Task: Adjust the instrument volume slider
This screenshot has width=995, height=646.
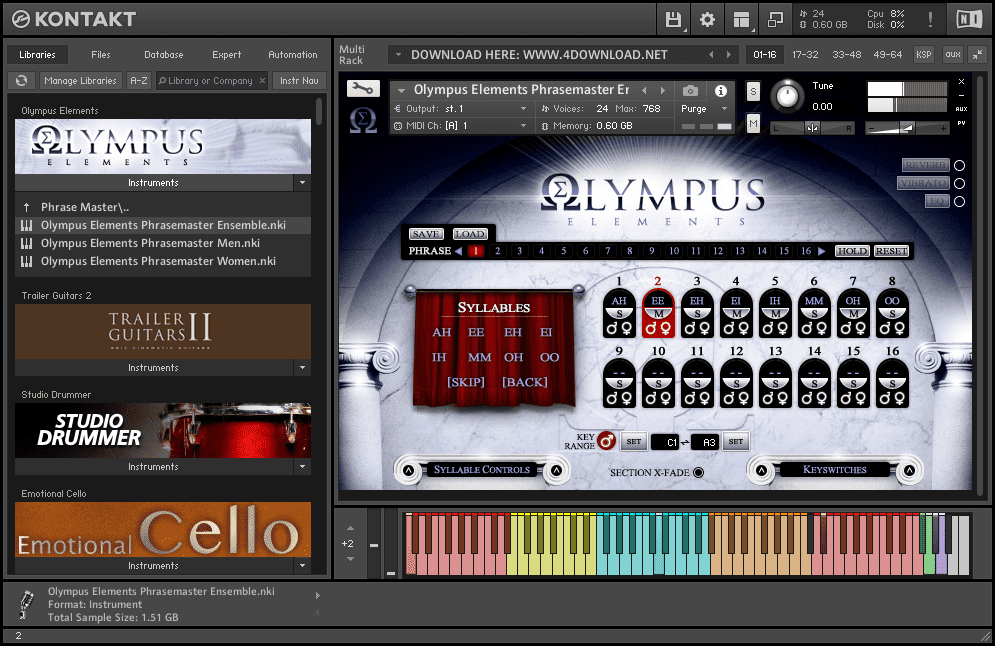Action: click(907, 128)
